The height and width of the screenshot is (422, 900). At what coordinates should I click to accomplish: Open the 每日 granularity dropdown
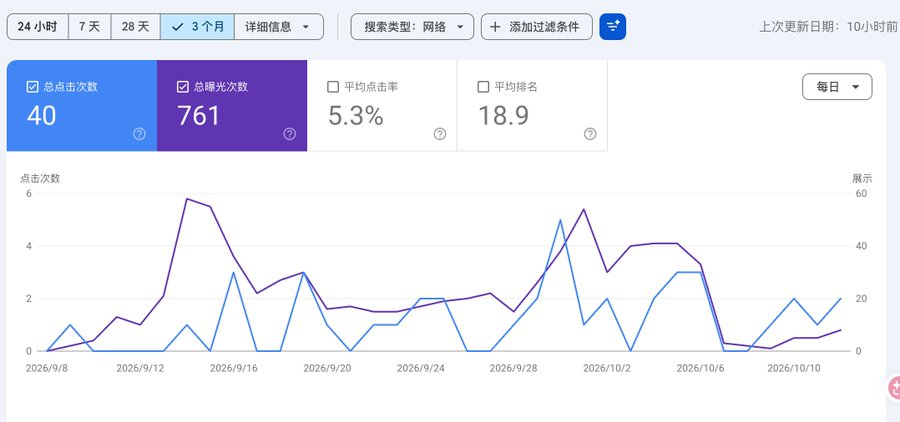point(837,87)
